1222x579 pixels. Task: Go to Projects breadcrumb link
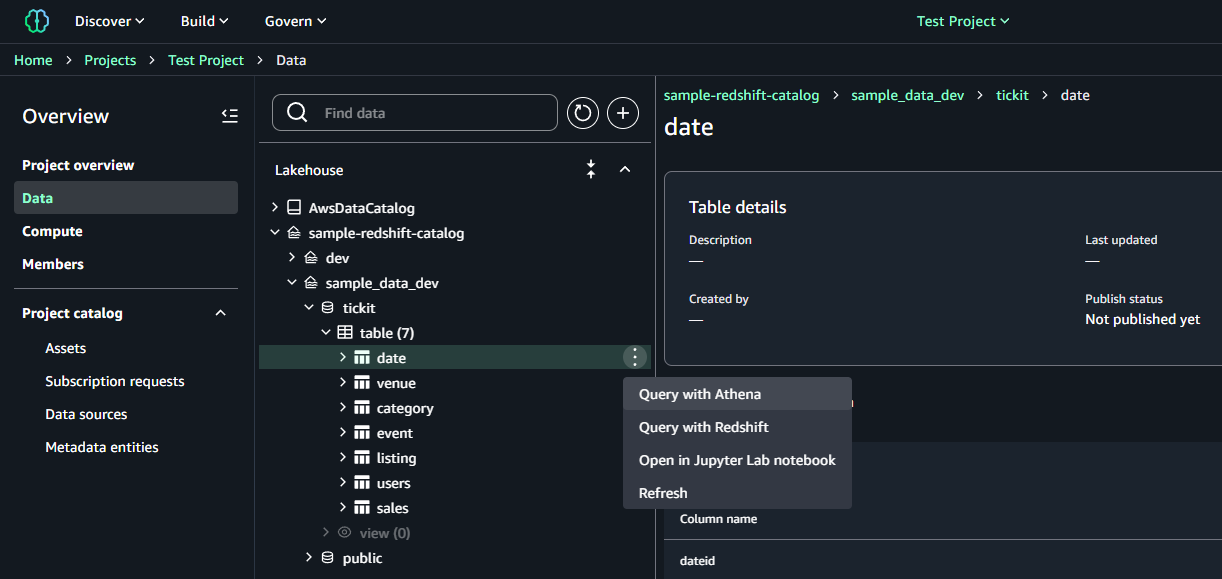pos(110,60)
